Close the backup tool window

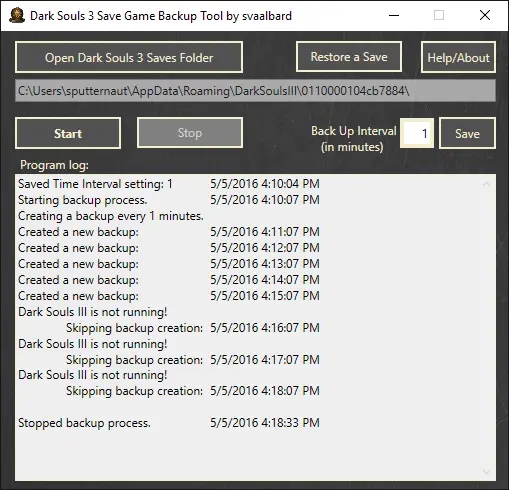click(485, 15)
